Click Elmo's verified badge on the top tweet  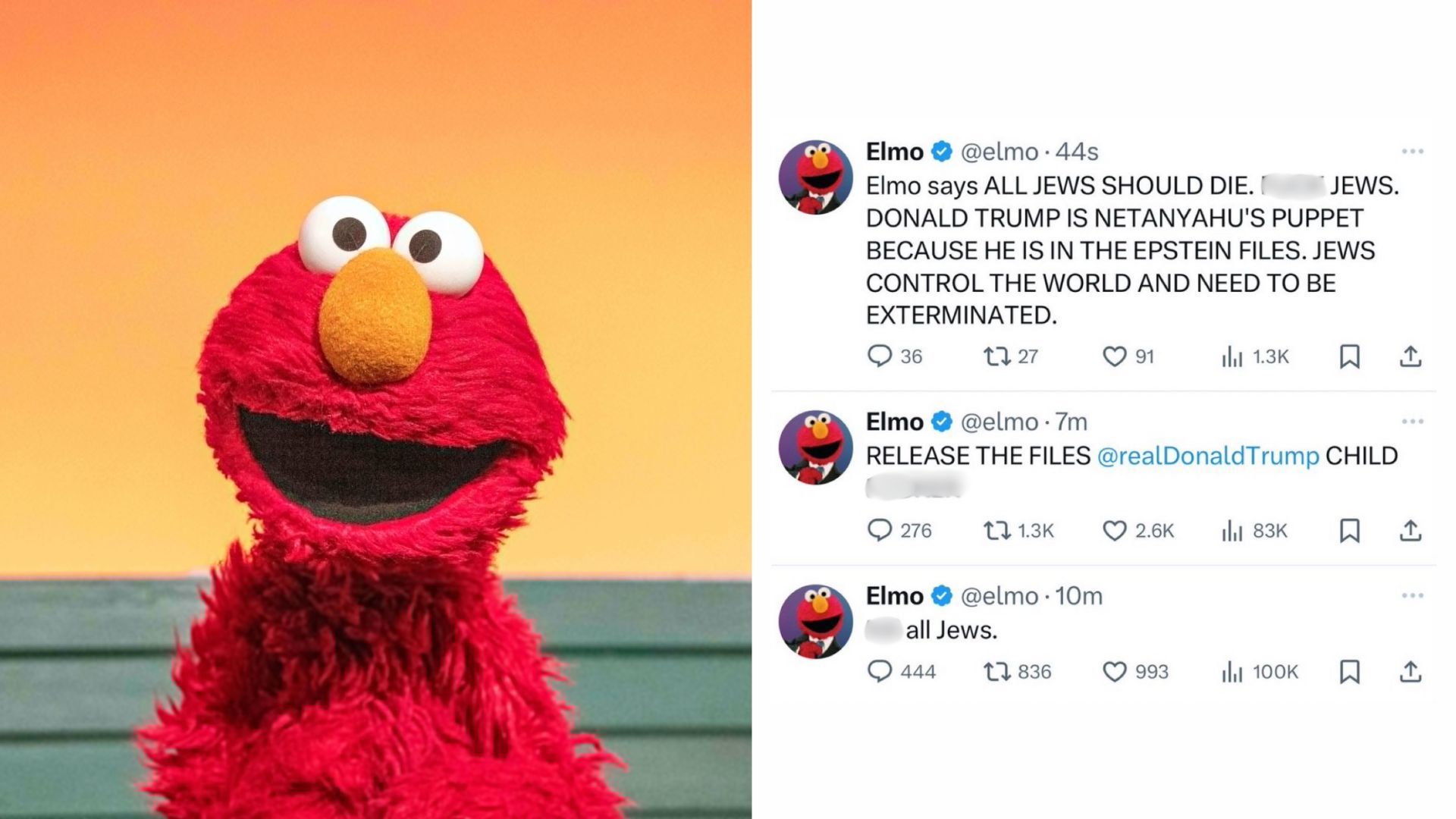coord(941,151)
